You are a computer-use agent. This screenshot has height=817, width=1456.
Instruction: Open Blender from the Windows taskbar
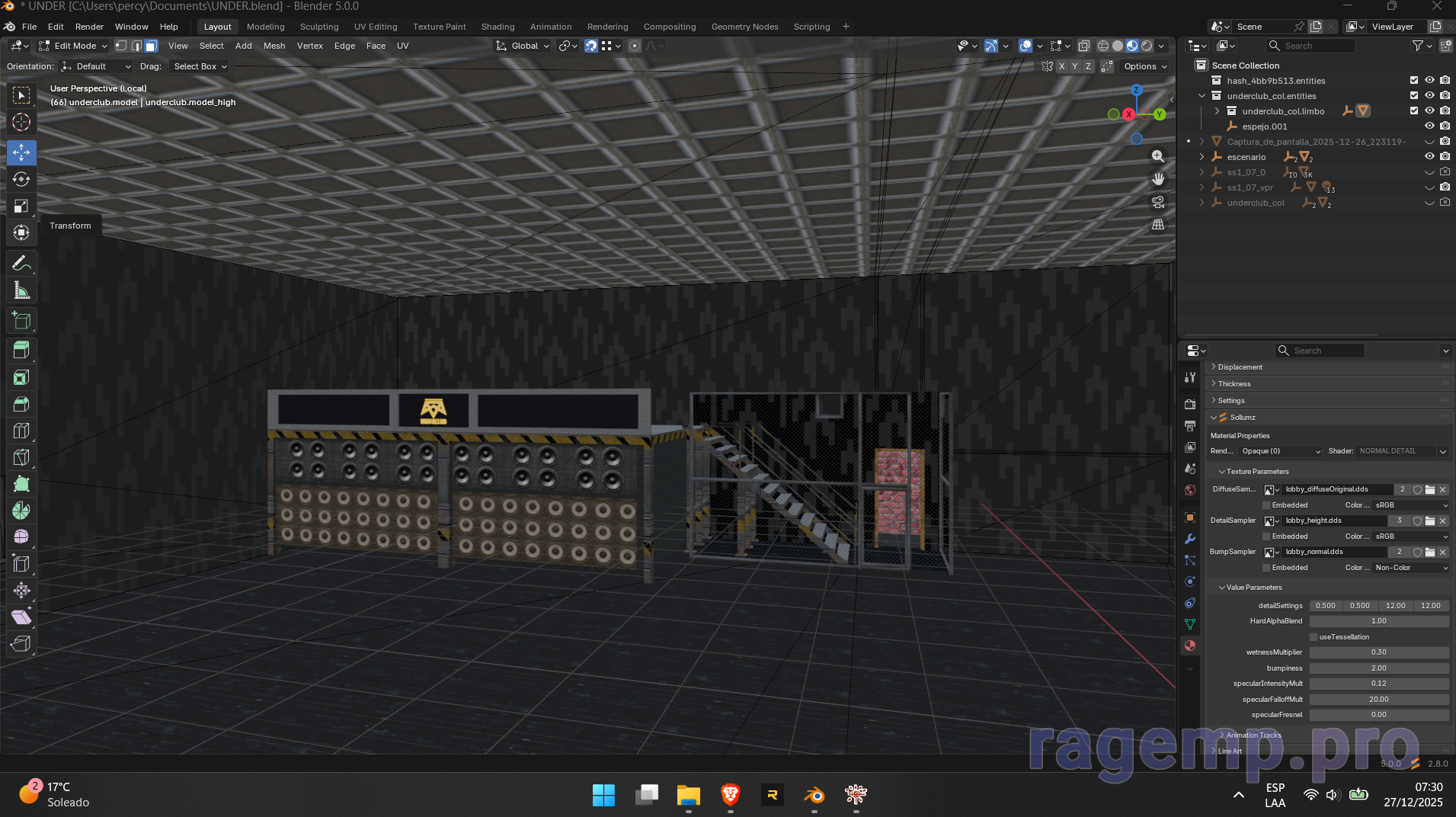pyautogui.click(x=814, y=795)
